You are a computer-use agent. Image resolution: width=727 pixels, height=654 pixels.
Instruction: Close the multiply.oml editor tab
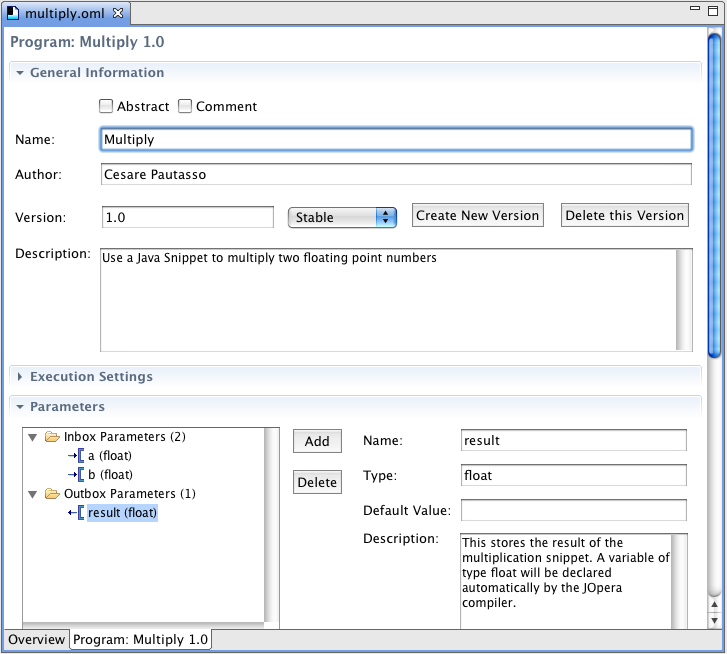pos(119,13)
